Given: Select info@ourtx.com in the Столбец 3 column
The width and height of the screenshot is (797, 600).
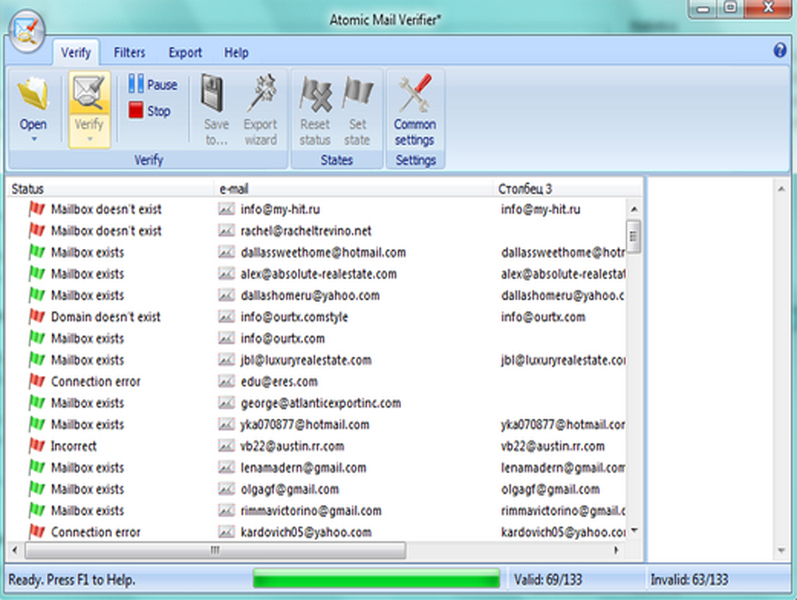Looking at the screenshot, I should click(x=543, y=317).
